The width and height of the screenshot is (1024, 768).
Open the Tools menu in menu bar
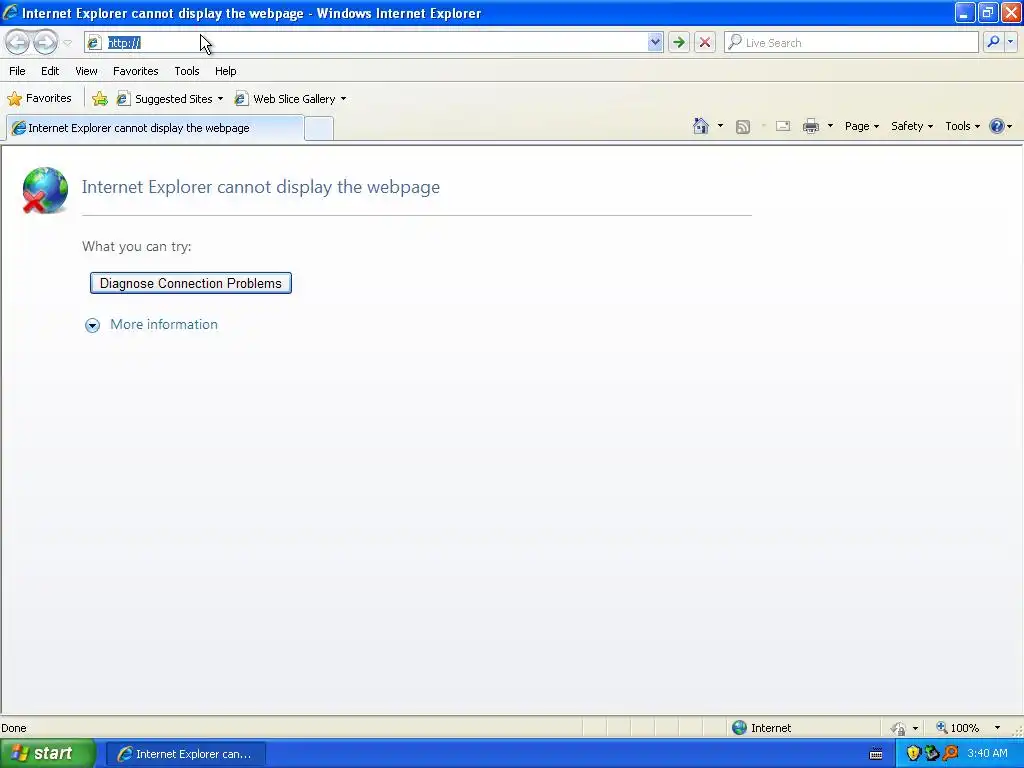[x=187, y=71]
